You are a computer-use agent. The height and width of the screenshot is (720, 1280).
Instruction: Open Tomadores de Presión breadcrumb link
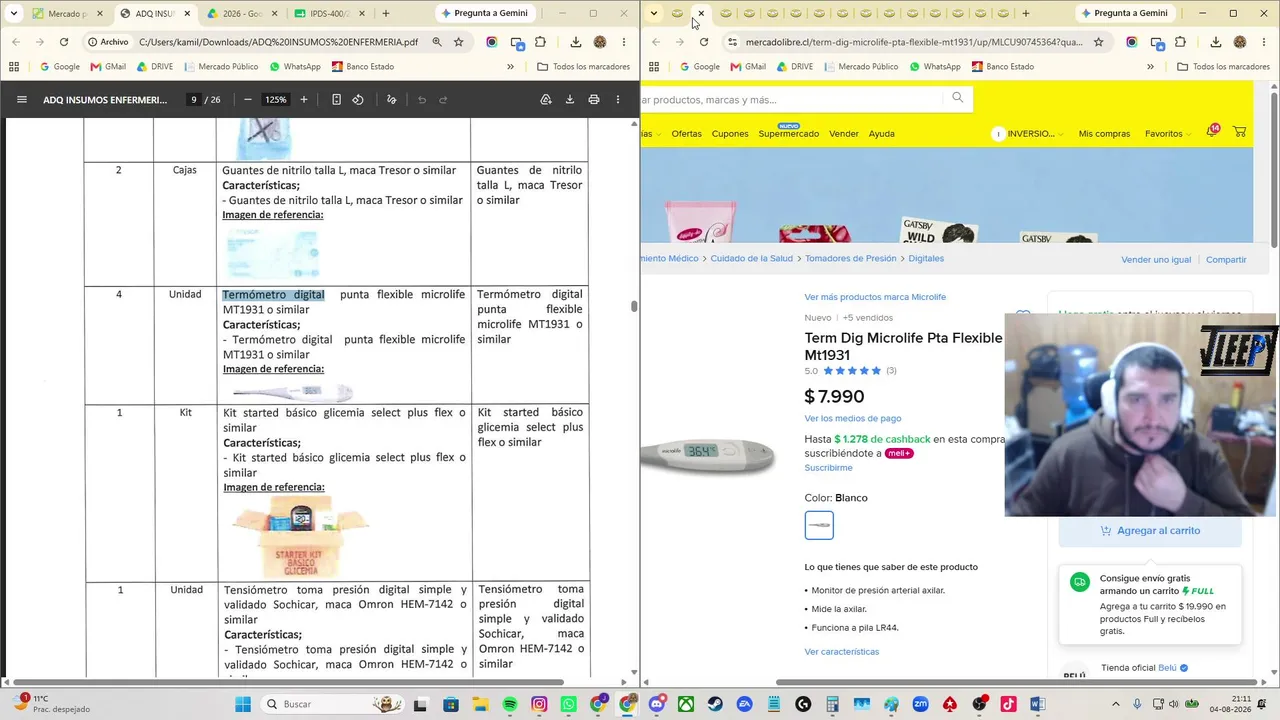point(850,258)
